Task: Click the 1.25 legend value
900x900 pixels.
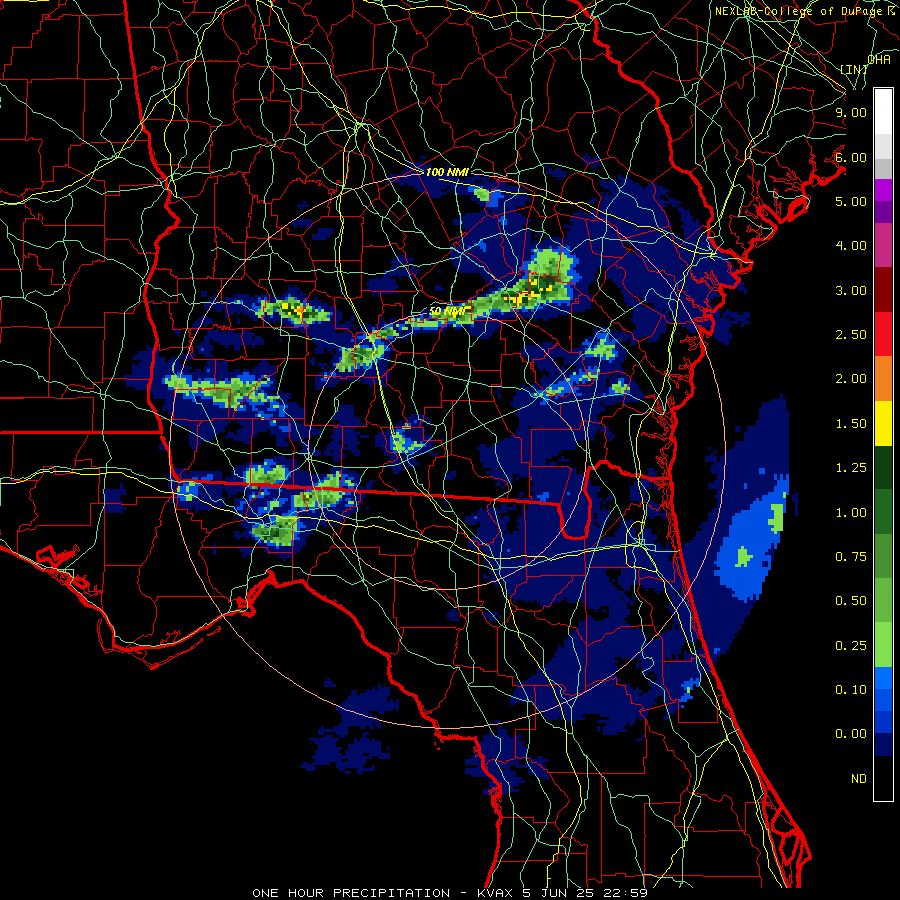Action: click(x=851, y=468)
